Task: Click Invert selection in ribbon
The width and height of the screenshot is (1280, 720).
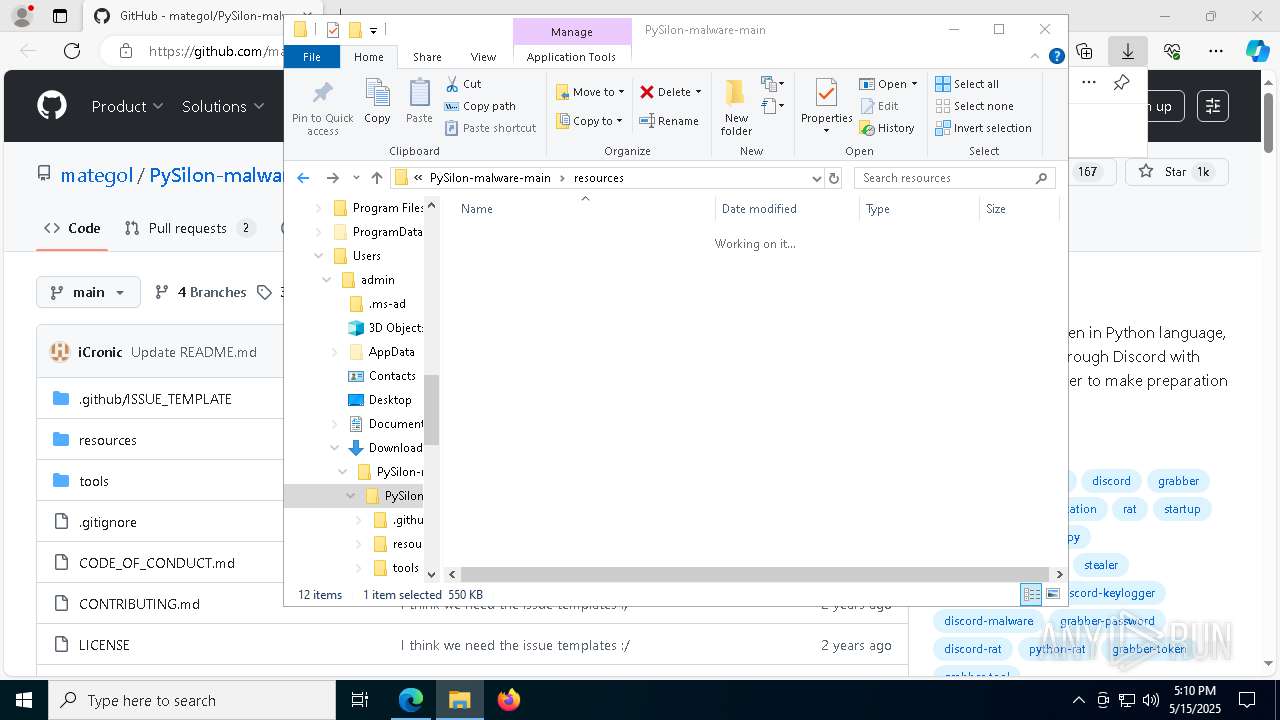Action: (x=983, y=128)
